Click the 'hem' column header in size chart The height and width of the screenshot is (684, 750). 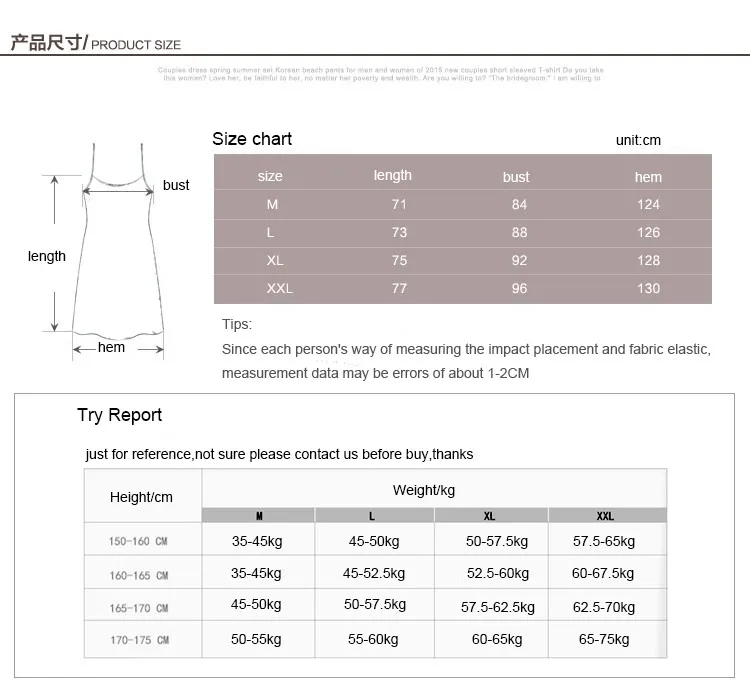point(648,177)
